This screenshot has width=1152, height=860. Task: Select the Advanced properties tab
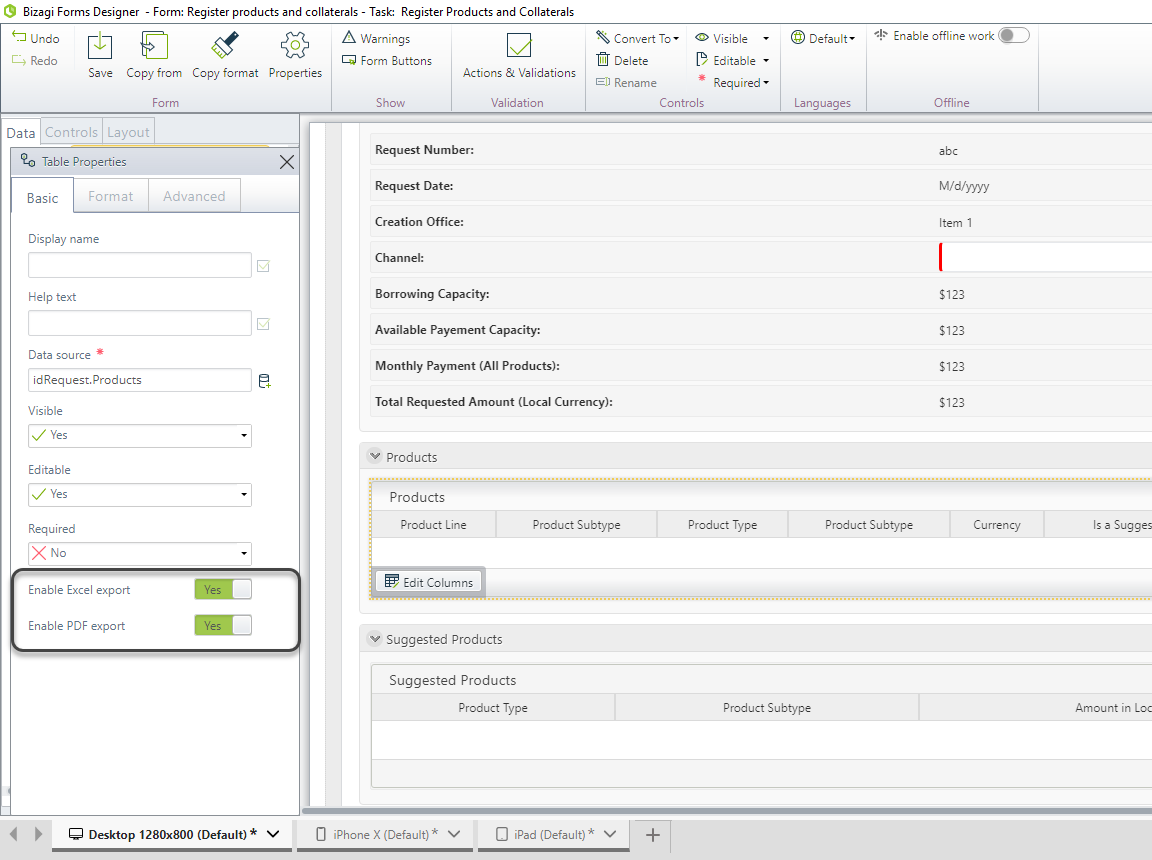(x=194, y=196)
